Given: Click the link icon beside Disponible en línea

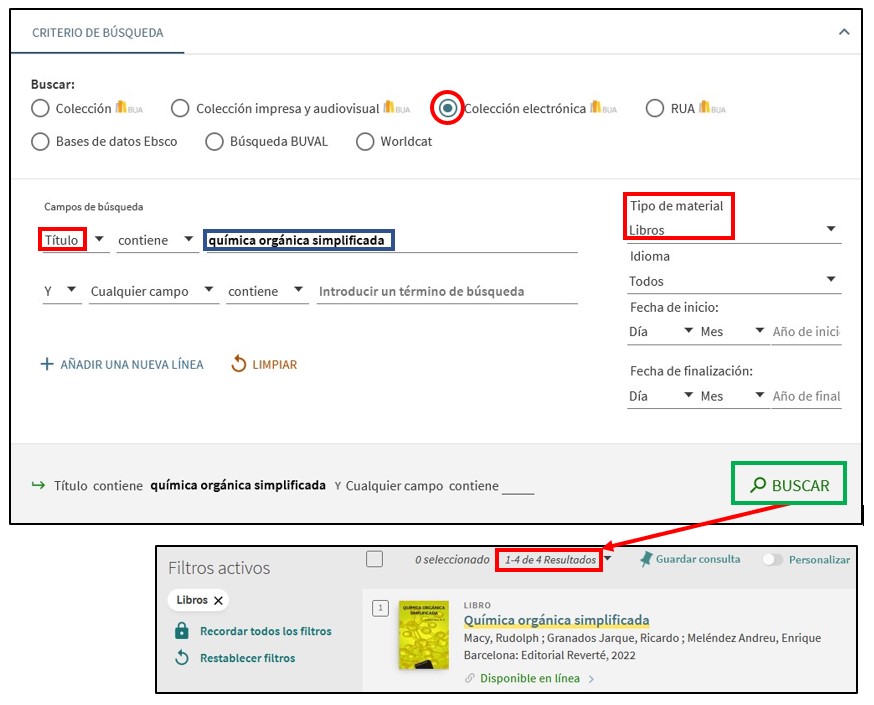Looking at the screenshot, I should click(x=470, y=679).
